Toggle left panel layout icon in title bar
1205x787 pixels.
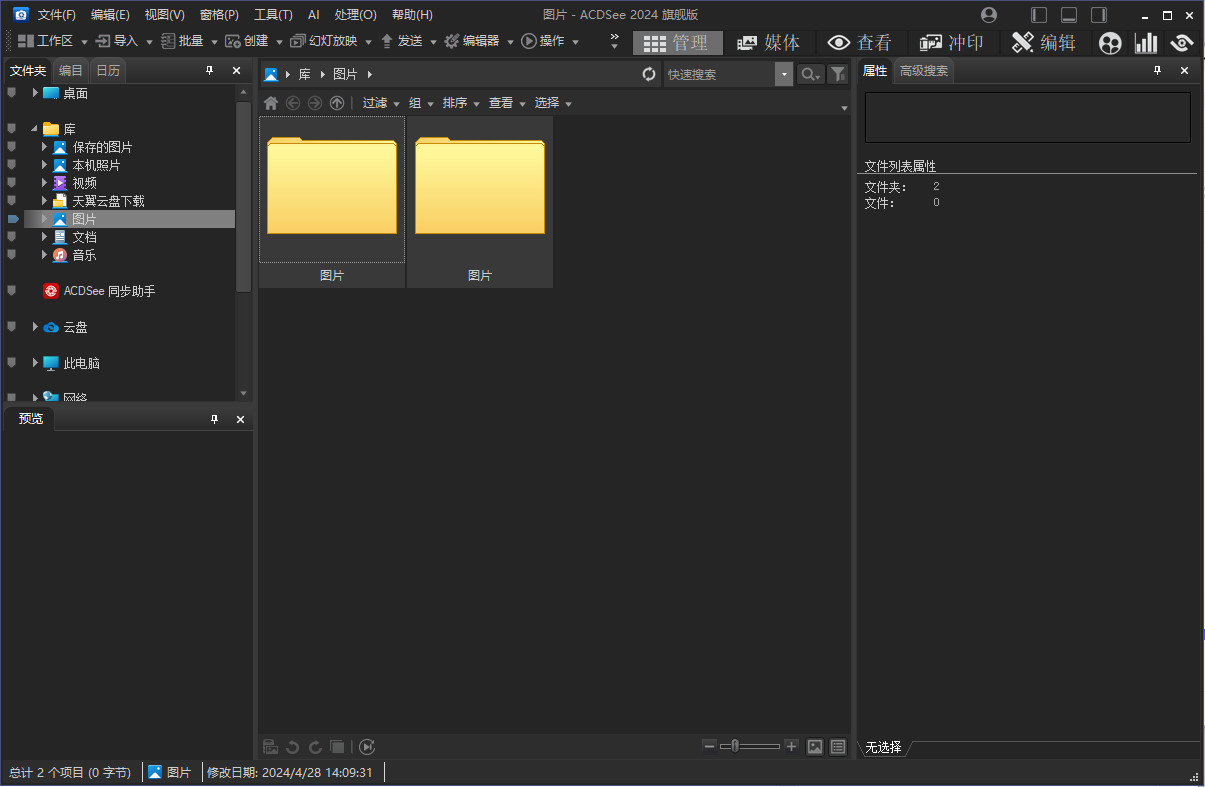[x=1039, y=15]
